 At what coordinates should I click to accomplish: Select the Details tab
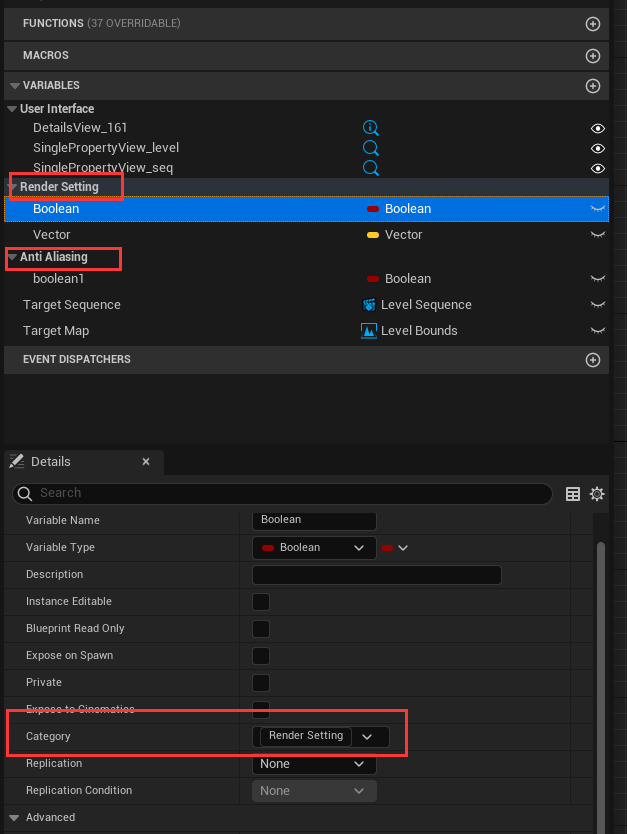click(52, 462)
